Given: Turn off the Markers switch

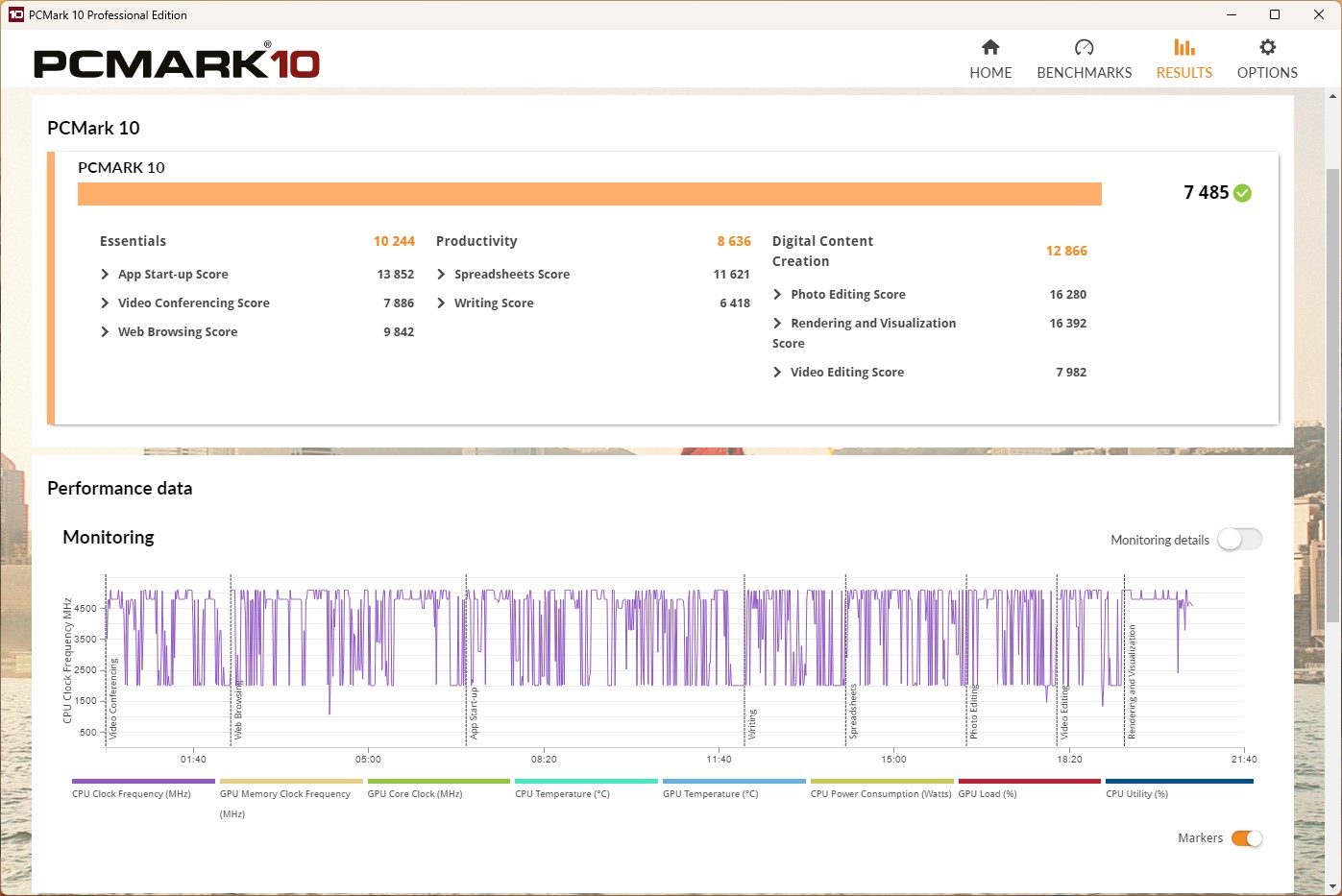Looking at the screenshot, I should (x=1247, y=838).
